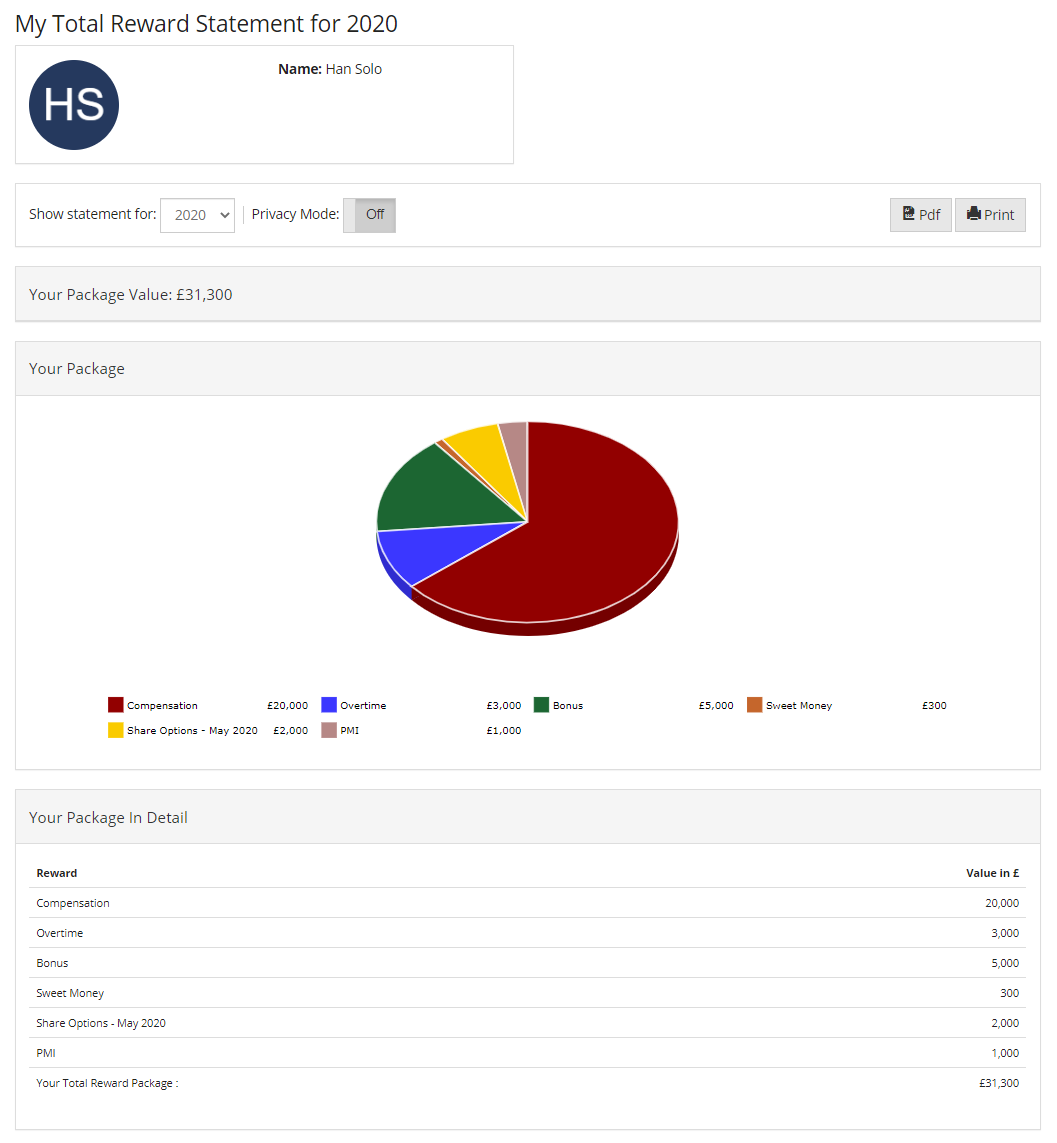Click the Overtime legend marker

coord(331,705)
